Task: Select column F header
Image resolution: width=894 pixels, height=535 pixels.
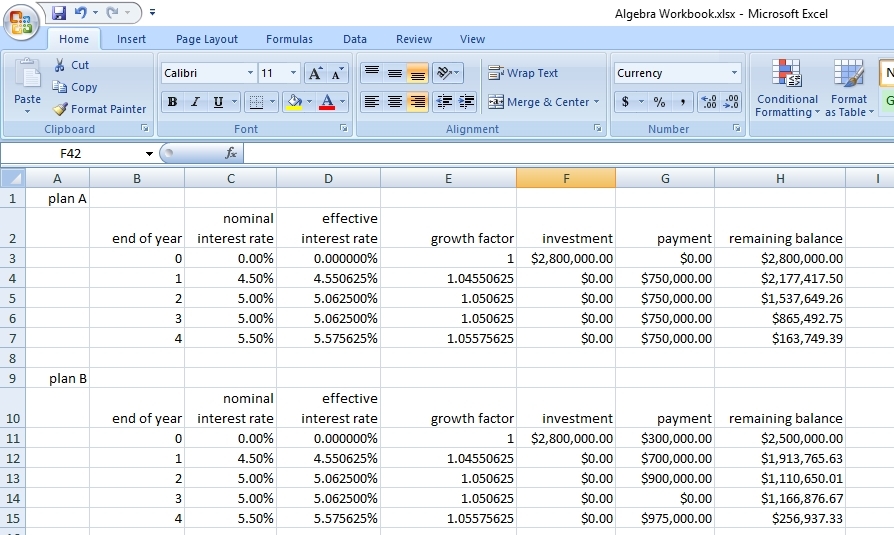Action: (x=566, y=179)
